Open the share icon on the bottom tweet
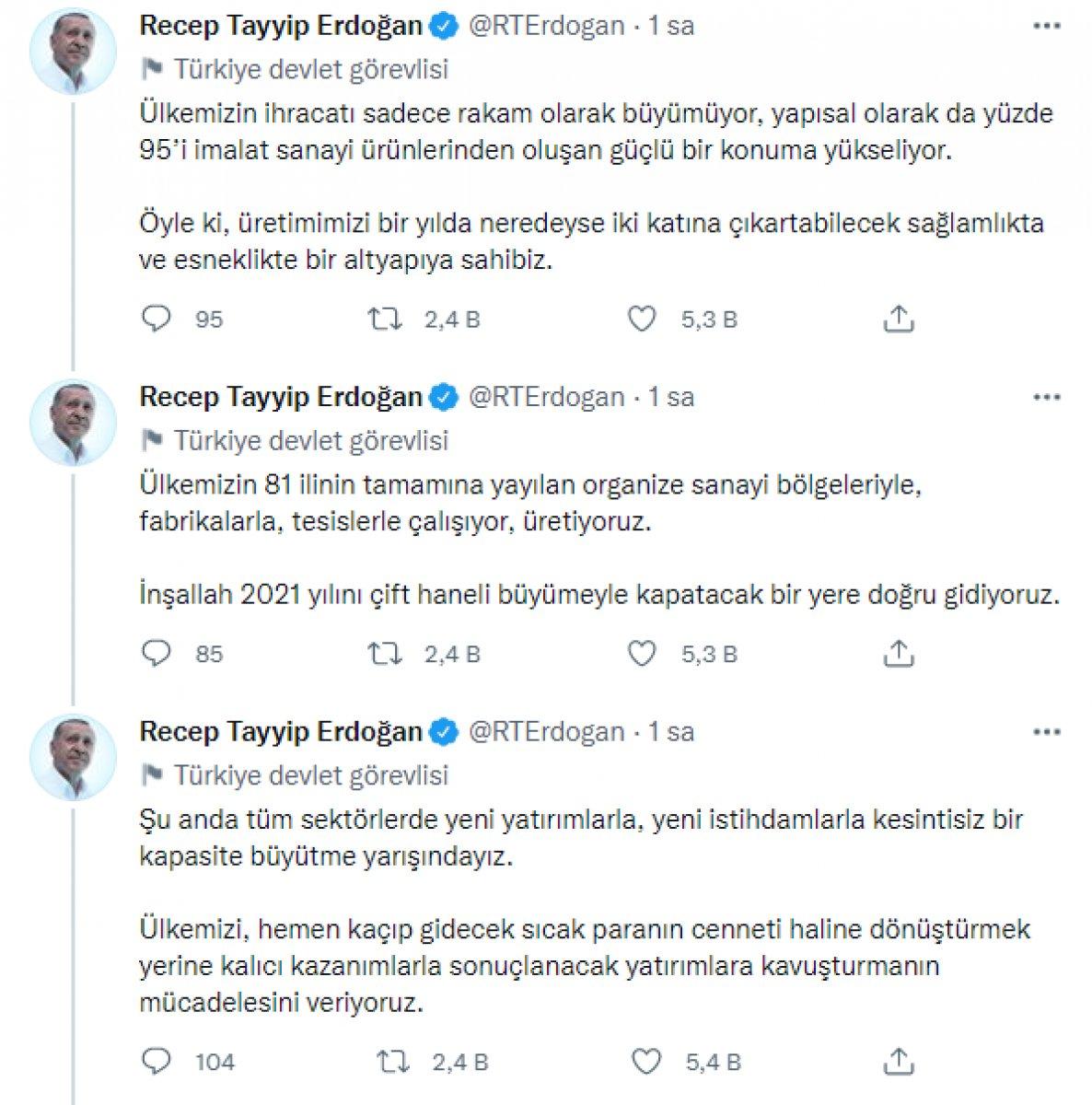 click(897, 1061)
